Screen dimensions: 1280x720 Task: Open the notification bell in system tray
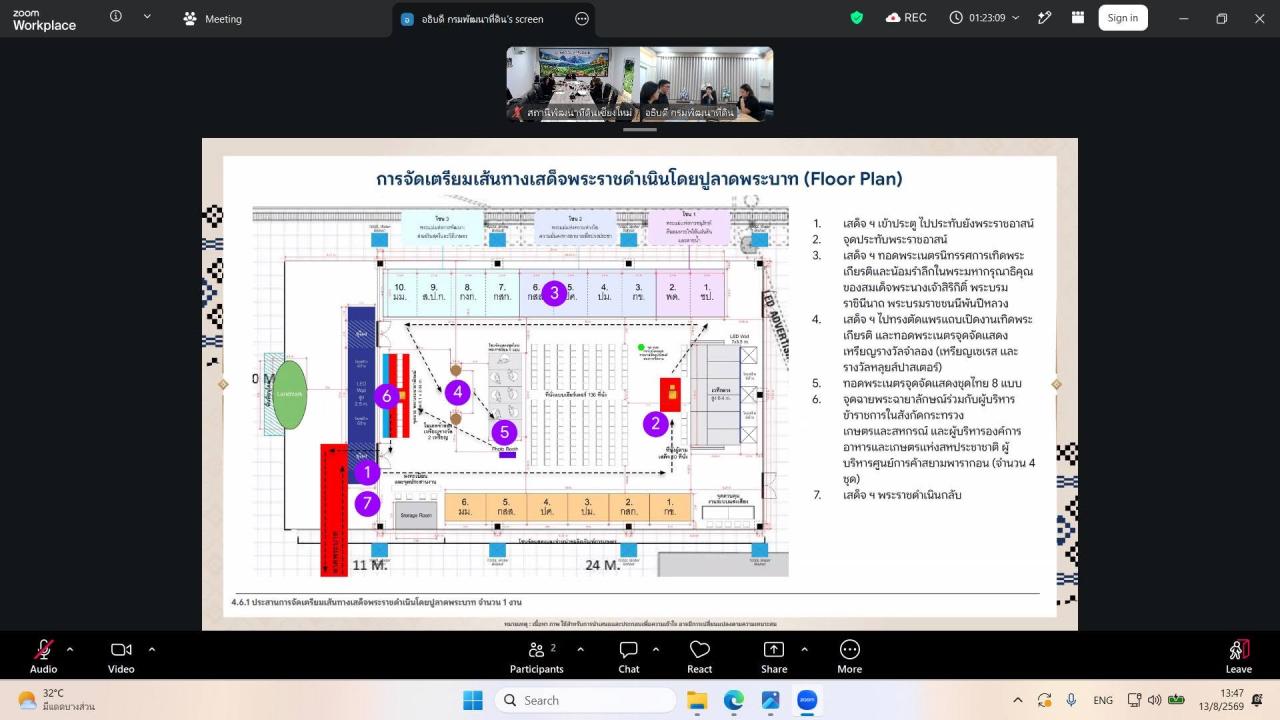click(1257, 700)
